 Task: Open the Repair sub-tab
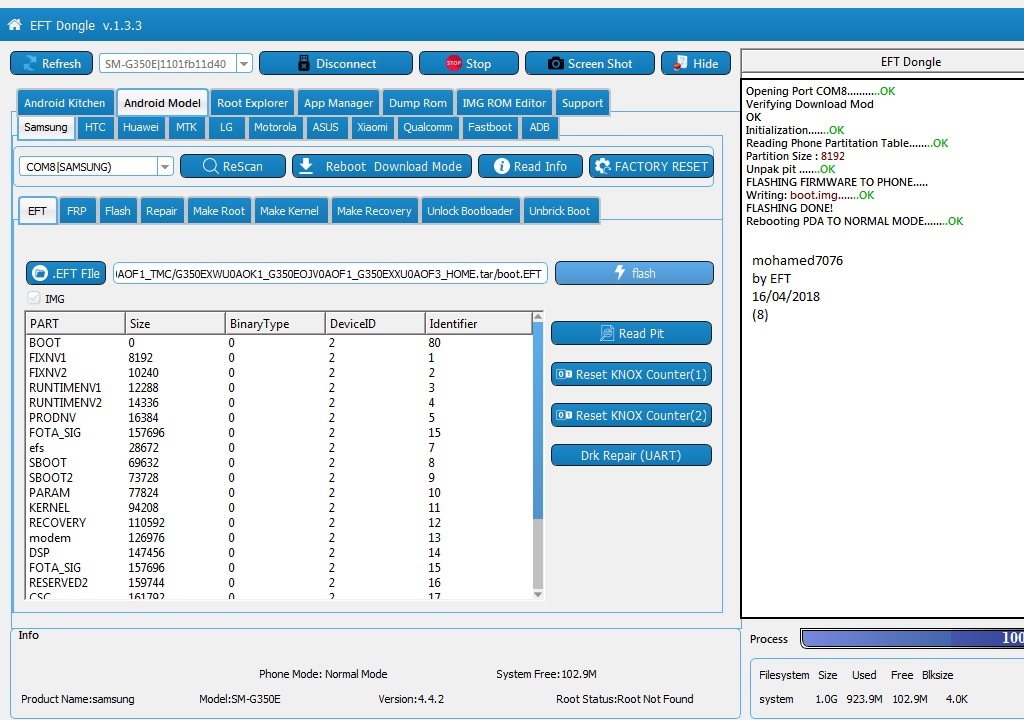click(x=161, y=210)
